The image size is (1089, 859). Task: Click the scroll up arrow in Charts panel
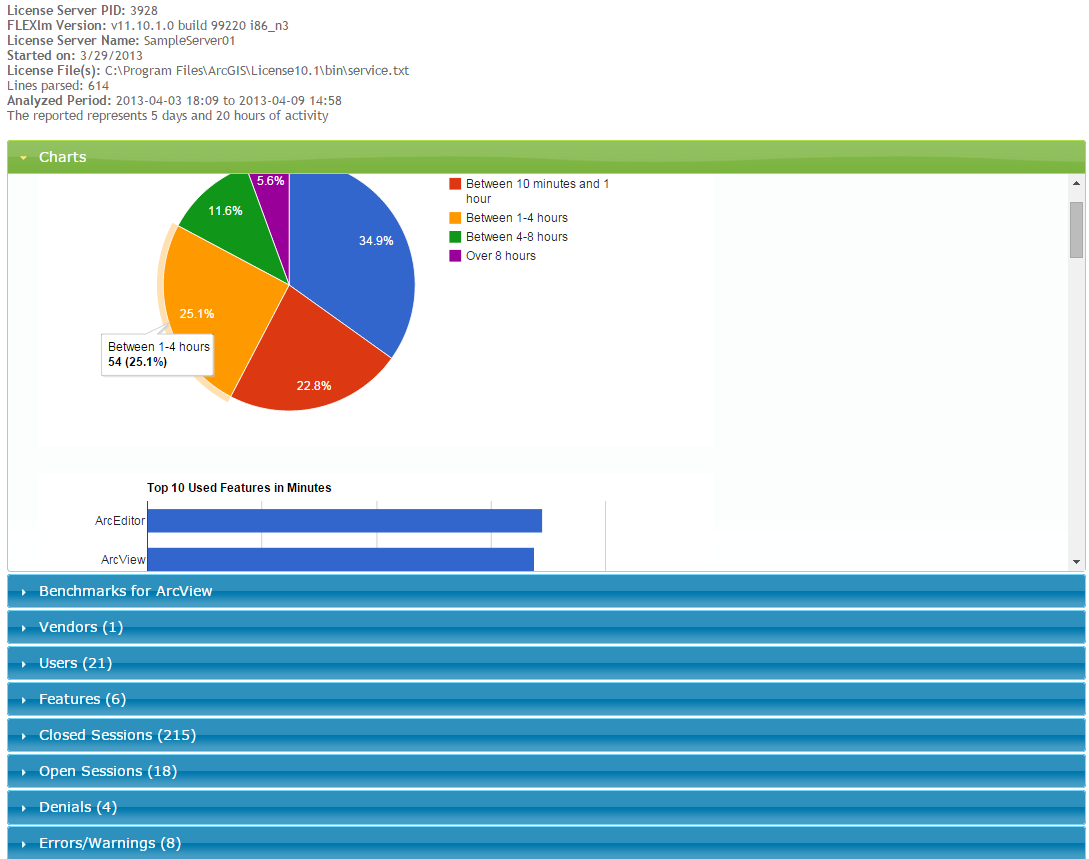pos(1076,184)
